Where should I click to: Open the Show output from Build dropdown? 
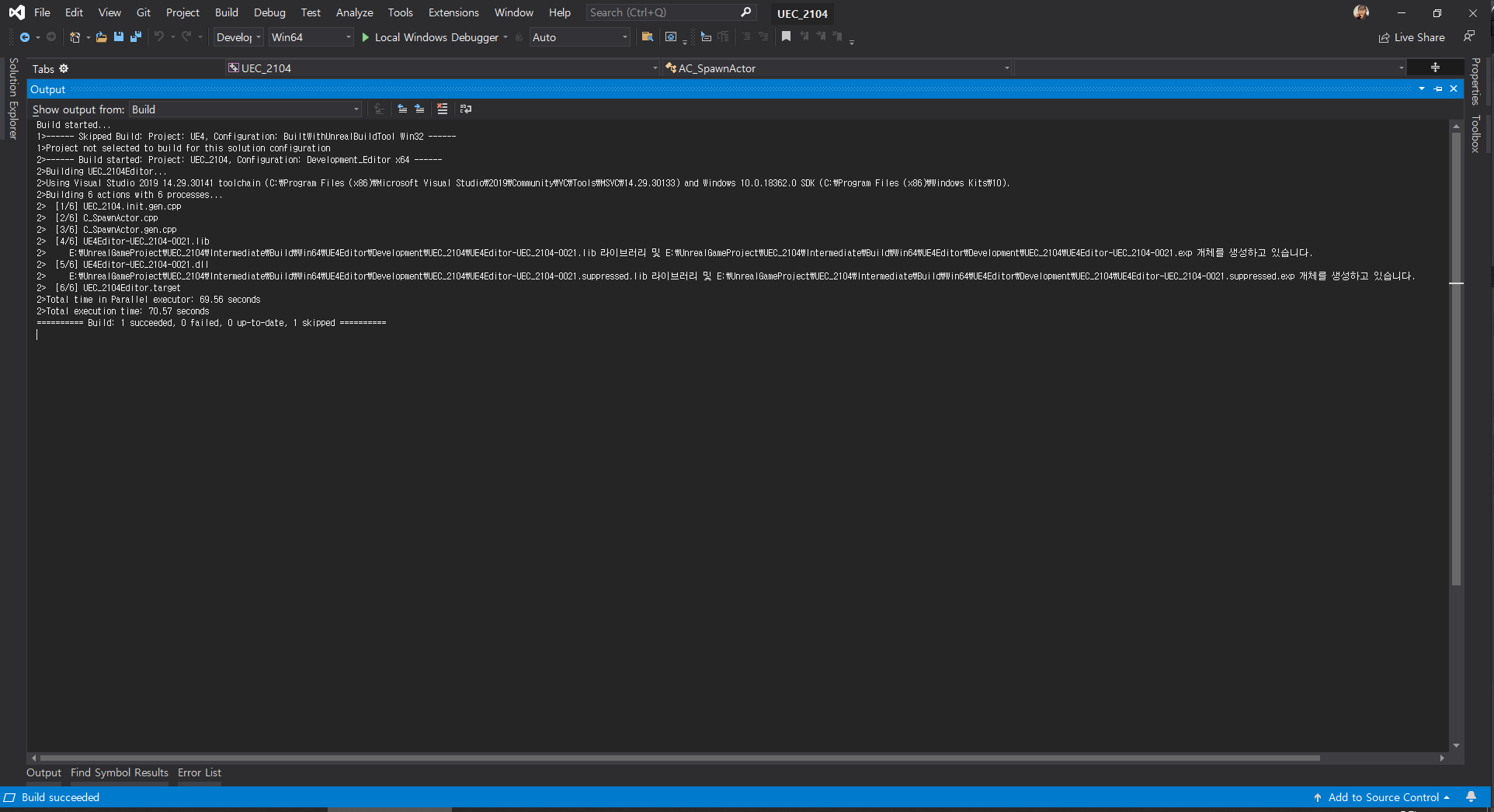[x=245, y=109]
